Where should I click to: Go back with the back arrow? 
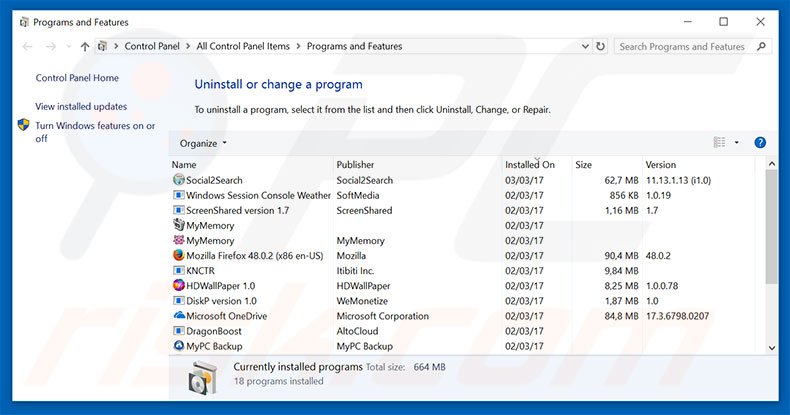point(27,46)
